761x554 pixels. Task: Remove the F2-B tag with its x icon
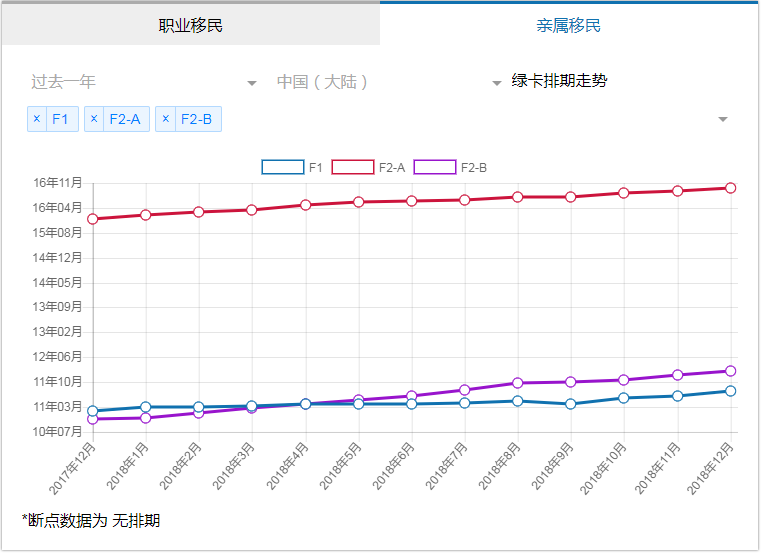coord(166,119)
